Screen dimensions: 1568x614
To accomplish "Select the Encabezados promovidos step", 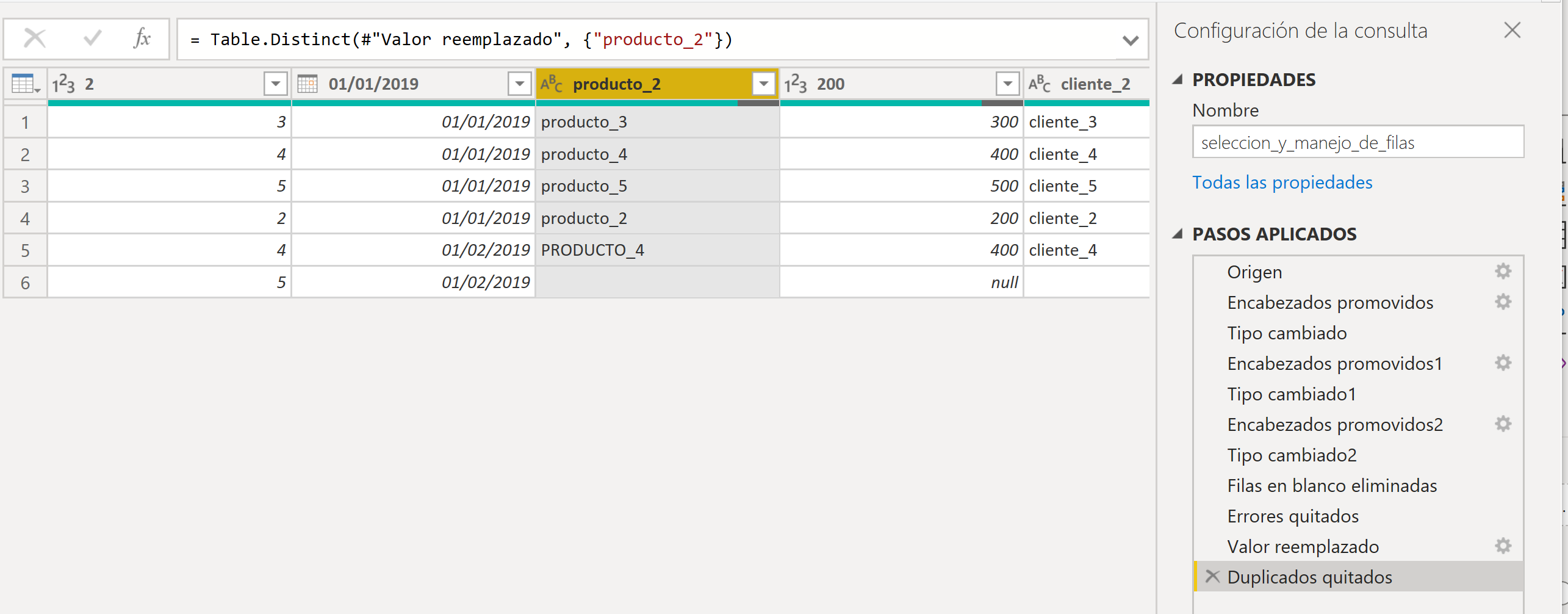I will pos(1358,302).
